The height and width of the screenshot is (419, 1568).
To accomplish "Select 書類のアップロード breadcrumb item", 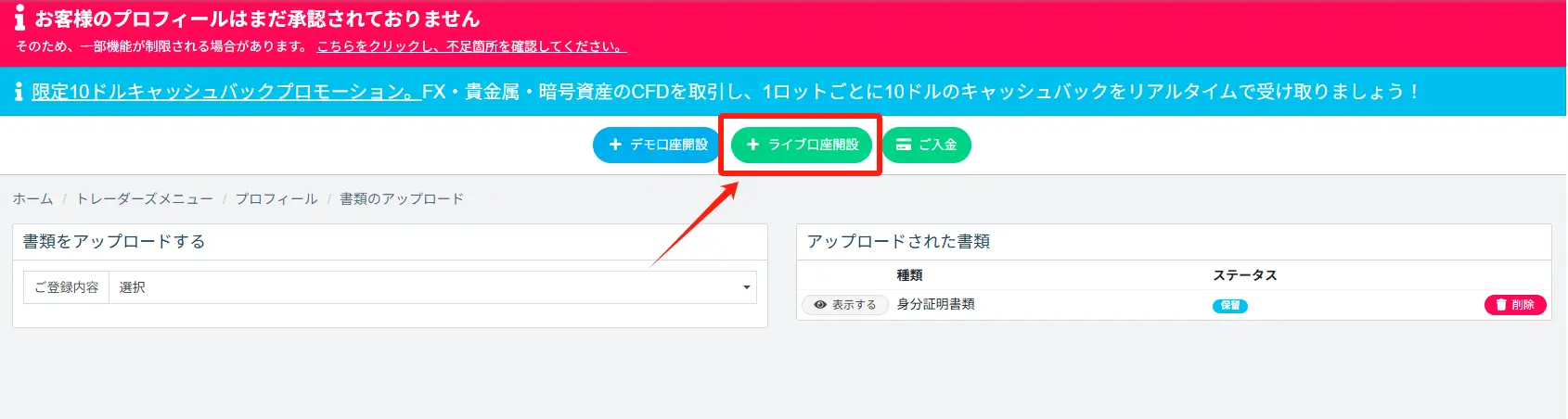I will 401,199.
